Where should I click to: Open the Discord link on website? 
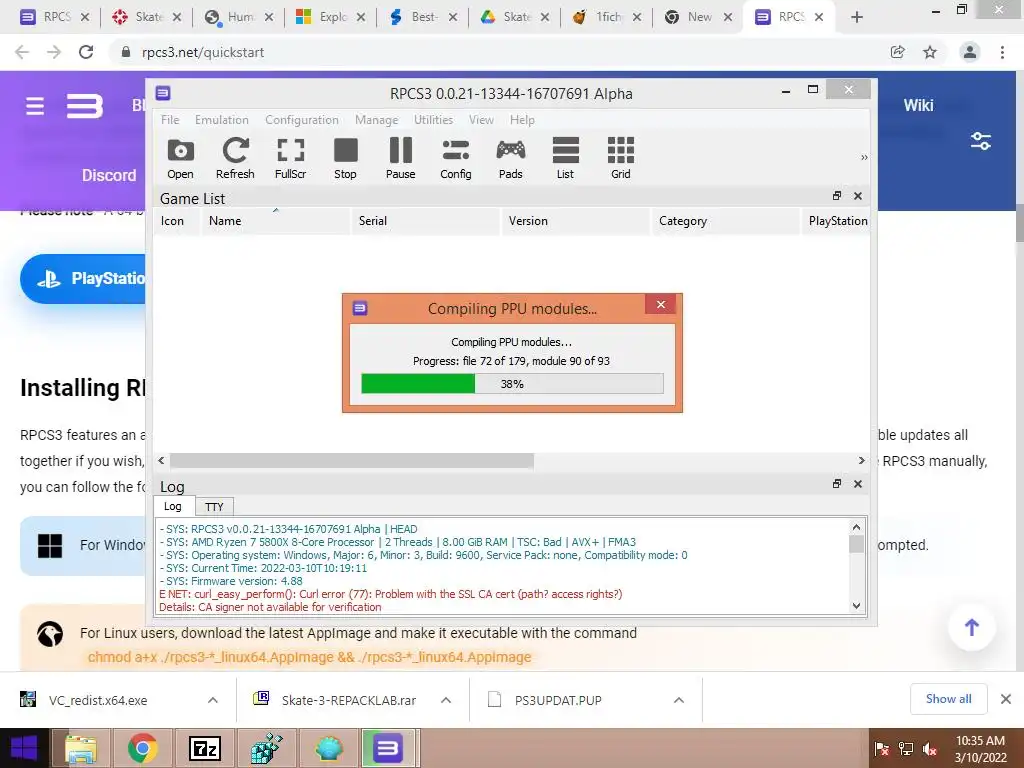coord(109,175)
